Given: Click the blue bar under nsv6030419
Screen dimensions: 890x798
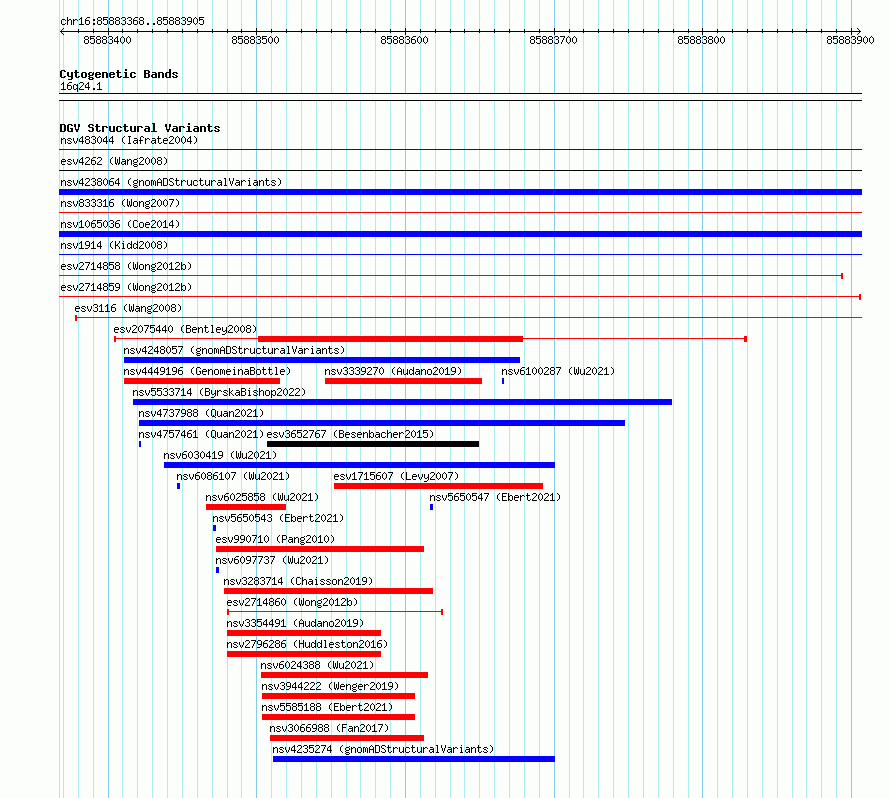Looking at the screenshot, I should pyautogui.click(x=359, y=465).
